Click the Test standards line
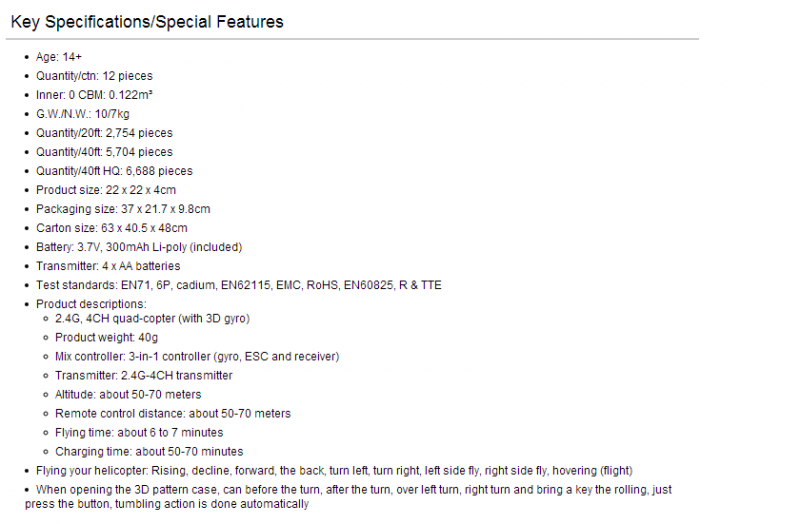 click(239, 285)
